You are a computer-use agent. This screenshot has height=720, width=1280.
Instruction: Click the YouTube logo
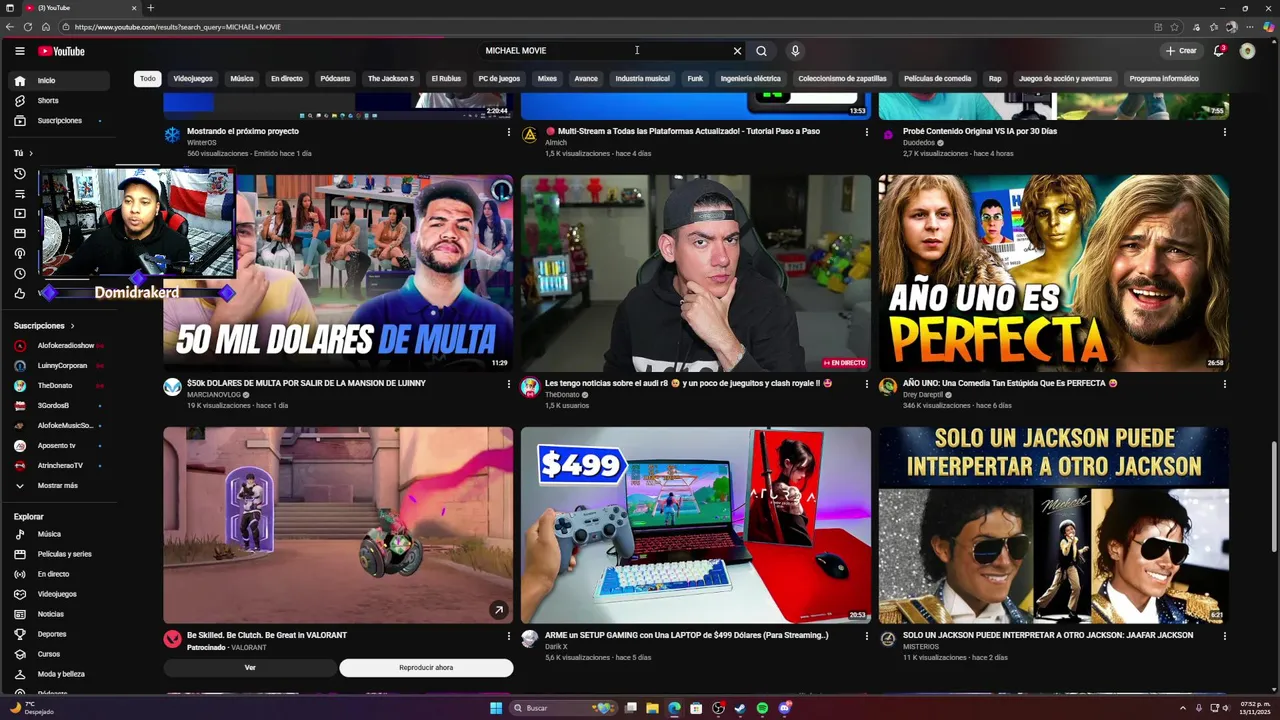pos(62,51)
